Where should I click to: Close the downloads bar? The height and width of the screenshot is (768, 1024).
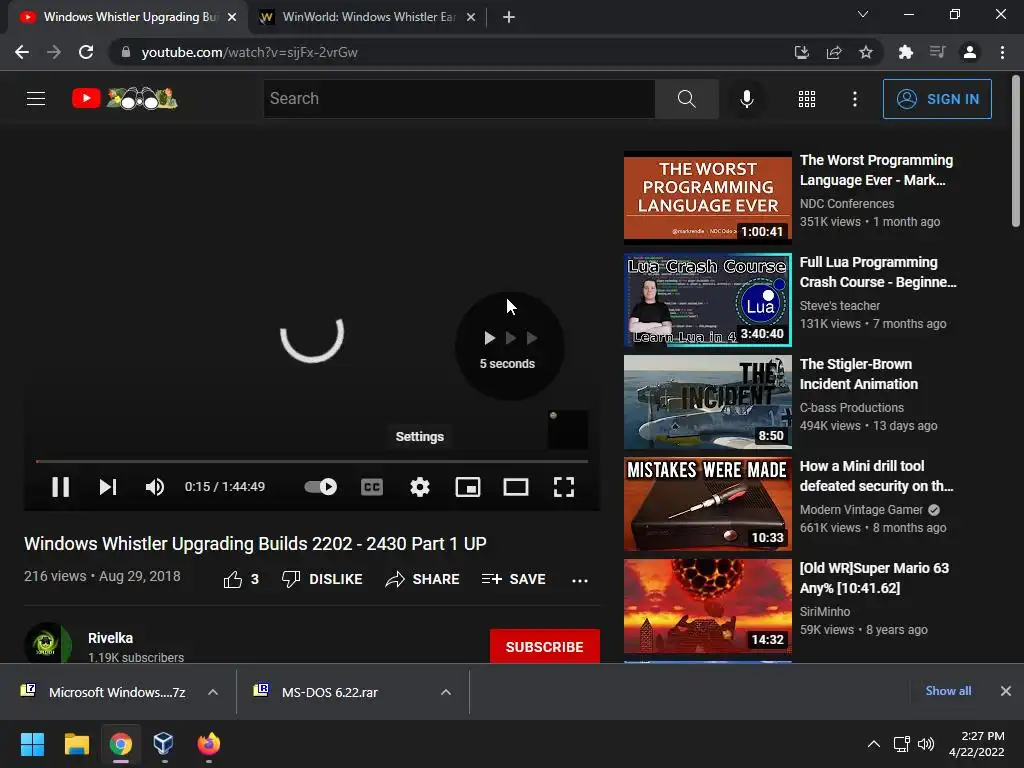(1006, 691)
